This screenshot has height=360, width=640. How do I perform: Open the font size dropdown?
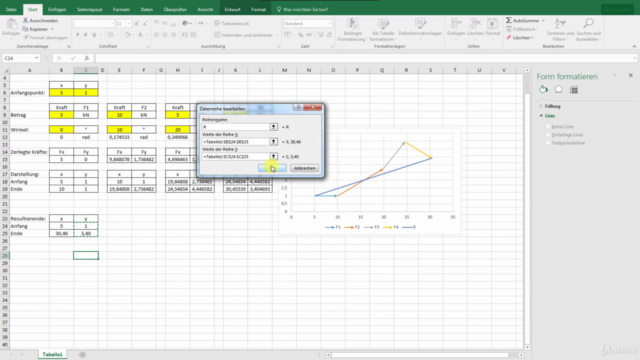[129, 24]
